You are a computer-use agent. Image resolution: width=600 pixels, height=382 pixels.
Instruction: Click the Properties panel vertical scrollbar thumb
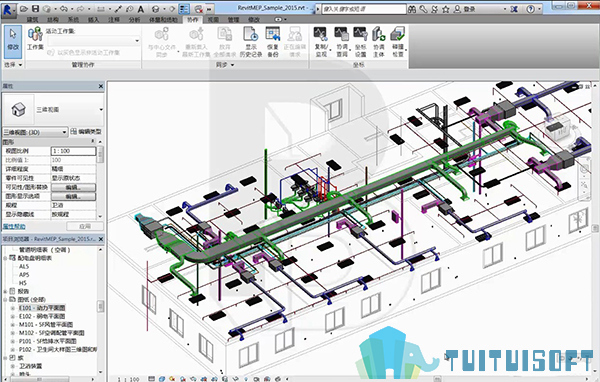[101, 154]
